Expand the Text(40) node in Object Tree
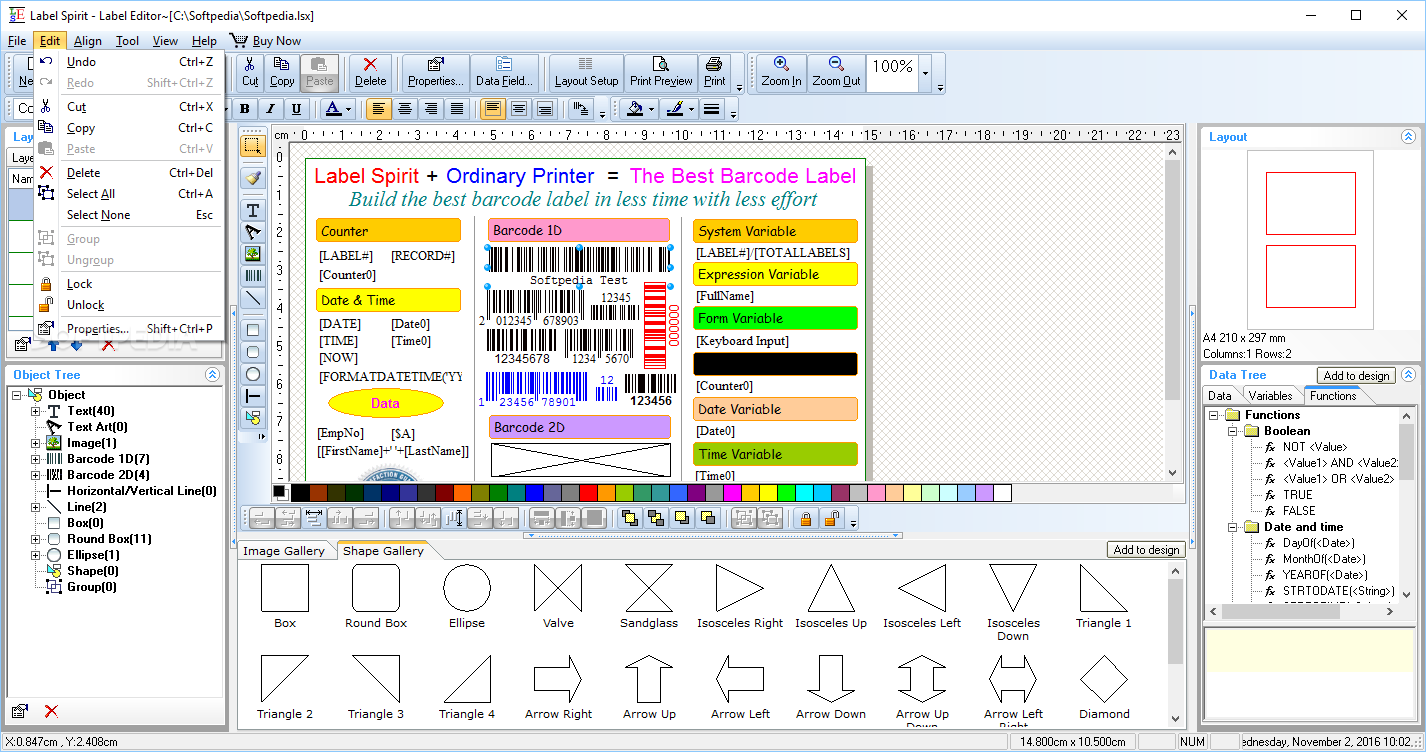This screenshot has height=752, width=1426. [36, 411]
